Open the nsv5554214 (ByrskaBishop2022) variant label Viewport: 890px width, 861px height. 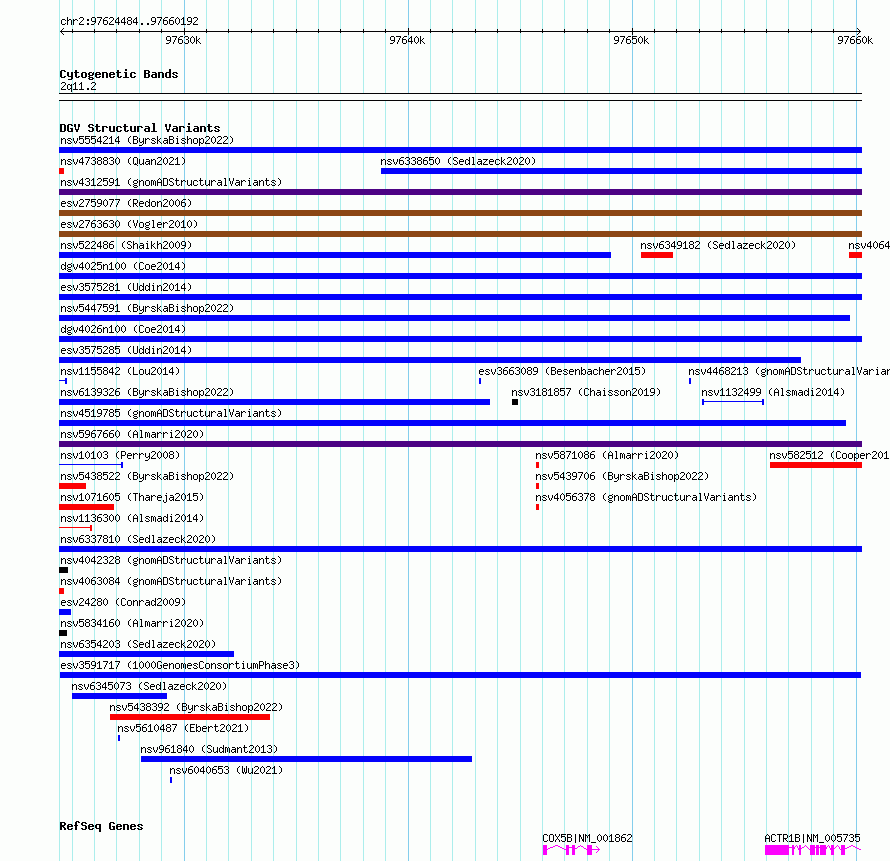pyautogui.click(x=147, y=140)
